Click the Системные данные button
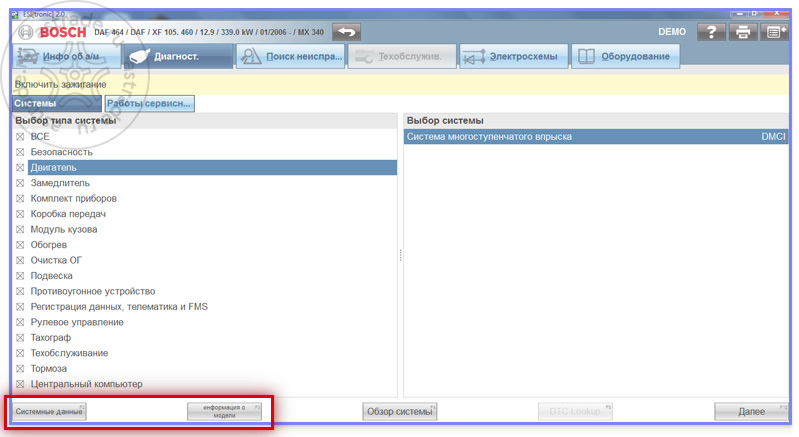 tap(49, 412)
